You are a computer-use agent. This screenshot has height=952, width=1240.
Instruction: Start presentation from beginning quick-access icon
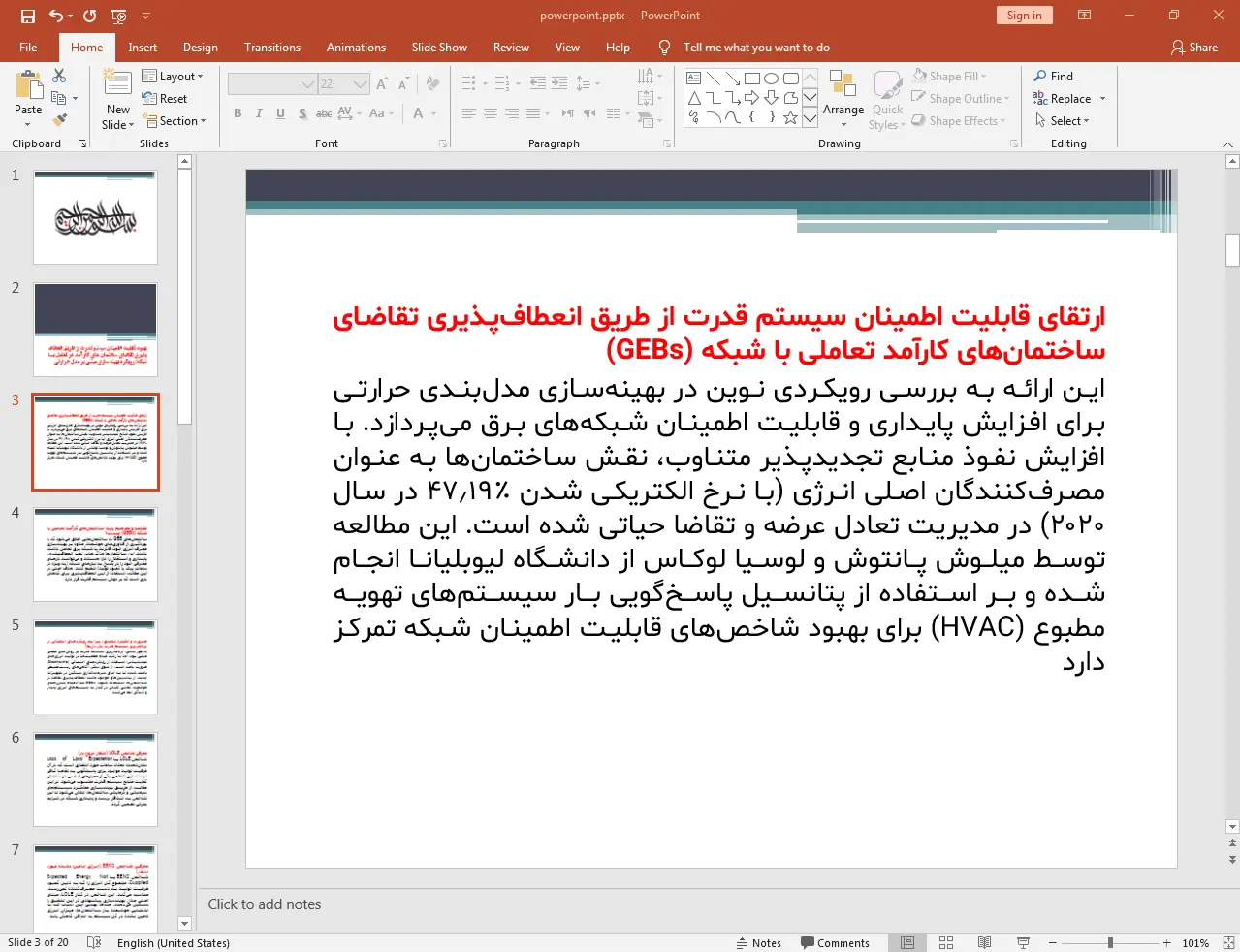pos(119,16)
